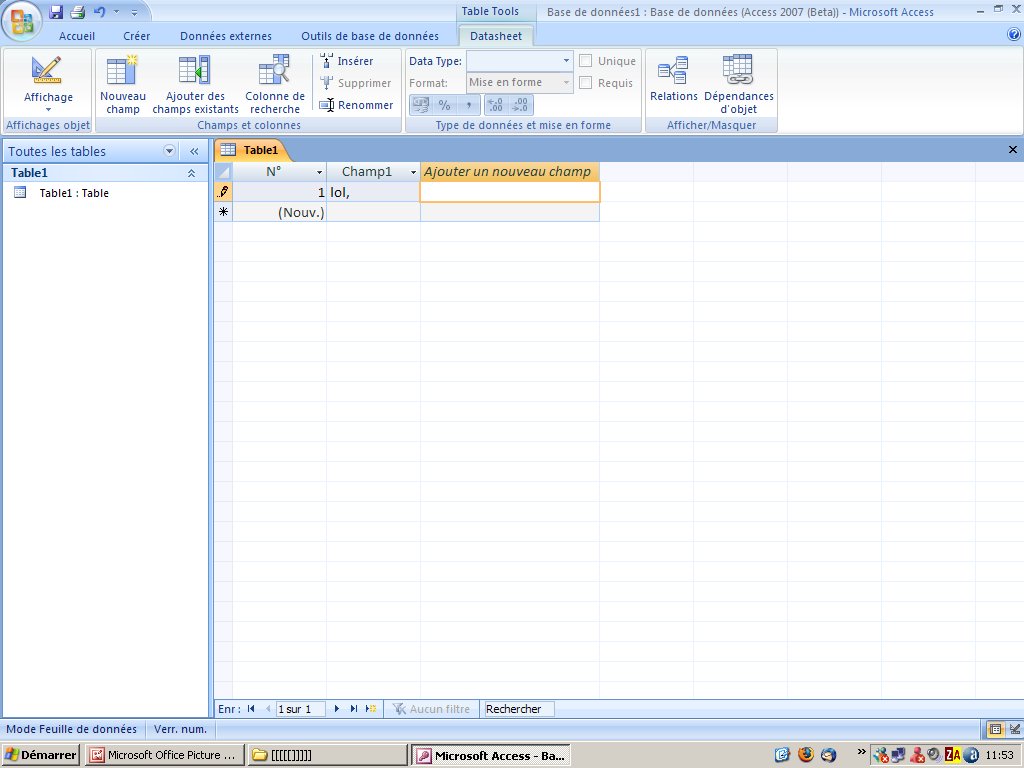Open the Créer ribbon tab

pyautogui.click(x=136, y=36)
